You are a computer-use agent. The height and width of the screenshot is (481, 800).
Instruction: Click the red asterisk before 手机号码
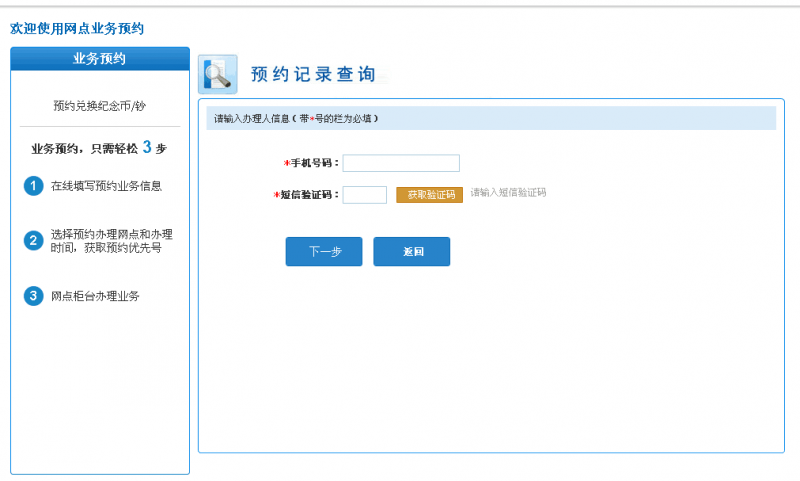pos(286,163)
